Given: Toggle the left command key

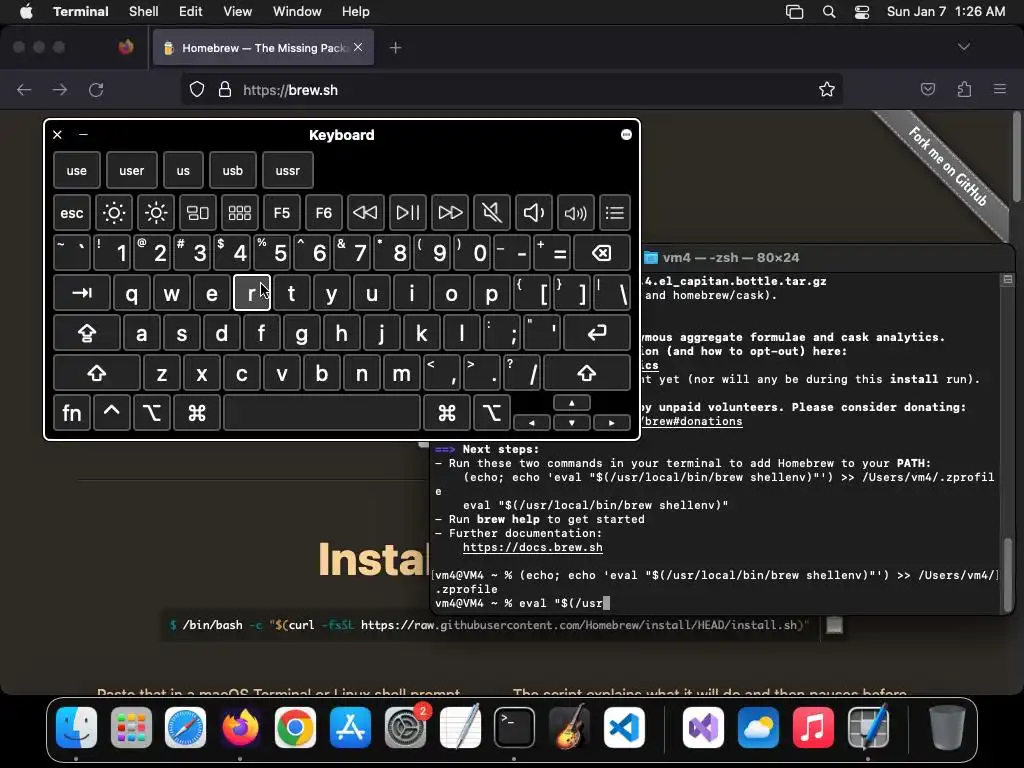Looking at the screenshot, I should 197,413.
